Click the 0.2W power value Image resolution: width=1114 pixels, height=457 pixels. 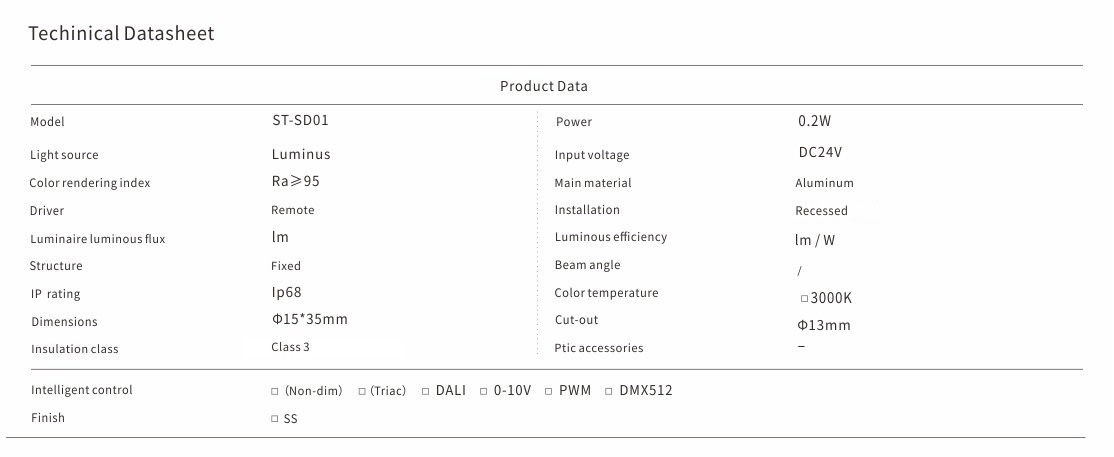(814, 121)
